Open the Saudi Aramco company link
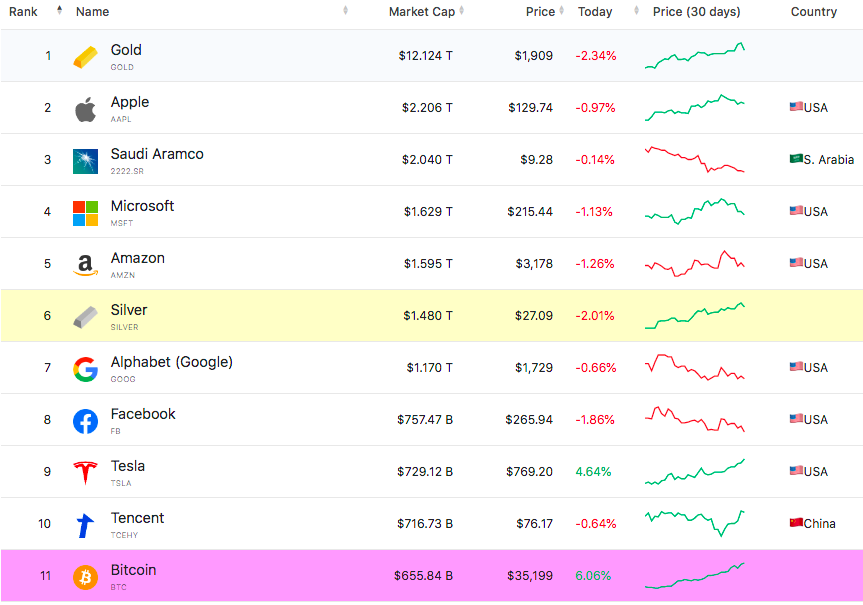The width and height of the screenshot is (863, 605). [157, 154]
